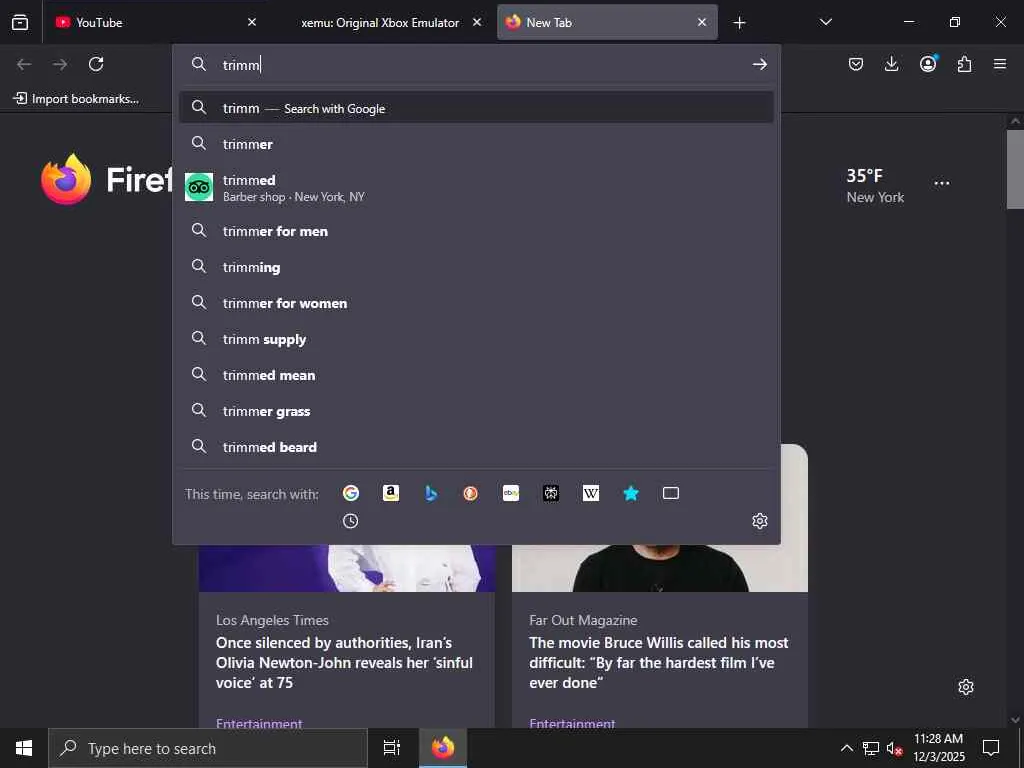1024x768 pixels.
Task: Open search settings gear in dropdown
Action: coord(760,520)
